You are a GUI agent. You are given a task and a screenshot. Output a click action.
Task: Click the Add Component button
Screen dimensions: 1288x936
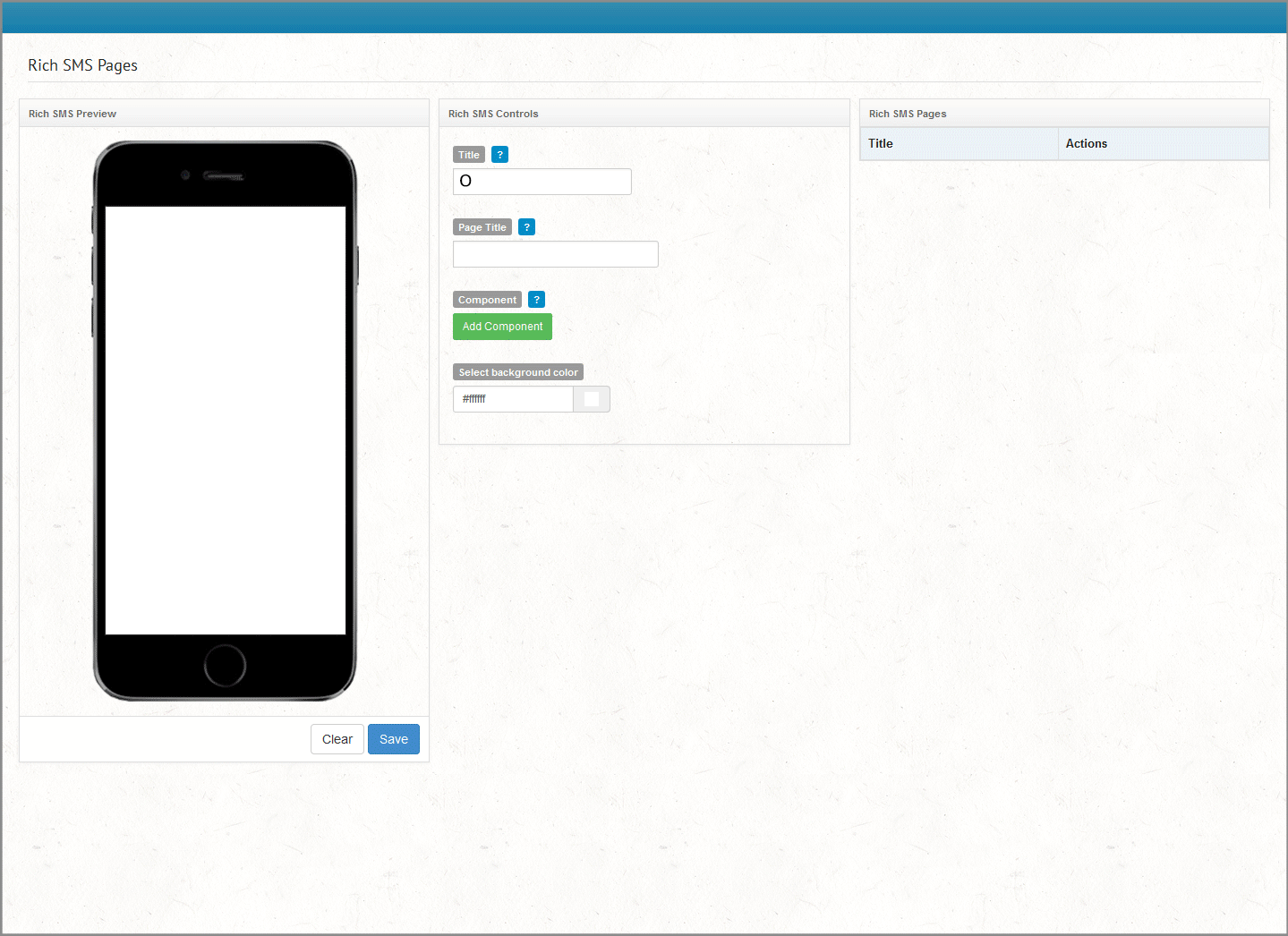(x=502, y=327)
